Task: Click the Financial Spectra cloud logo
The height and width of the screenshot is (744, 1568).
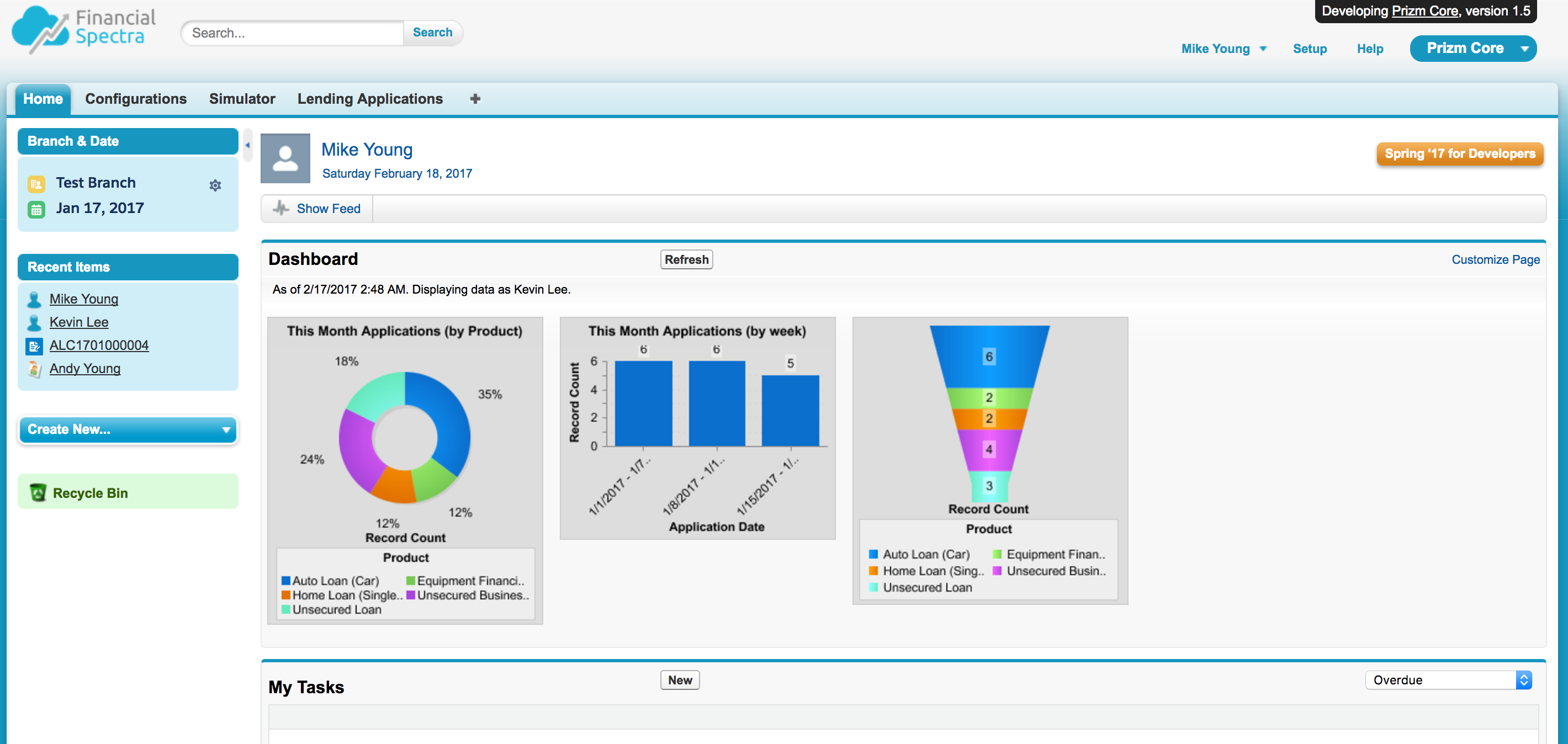Action: 40,29
